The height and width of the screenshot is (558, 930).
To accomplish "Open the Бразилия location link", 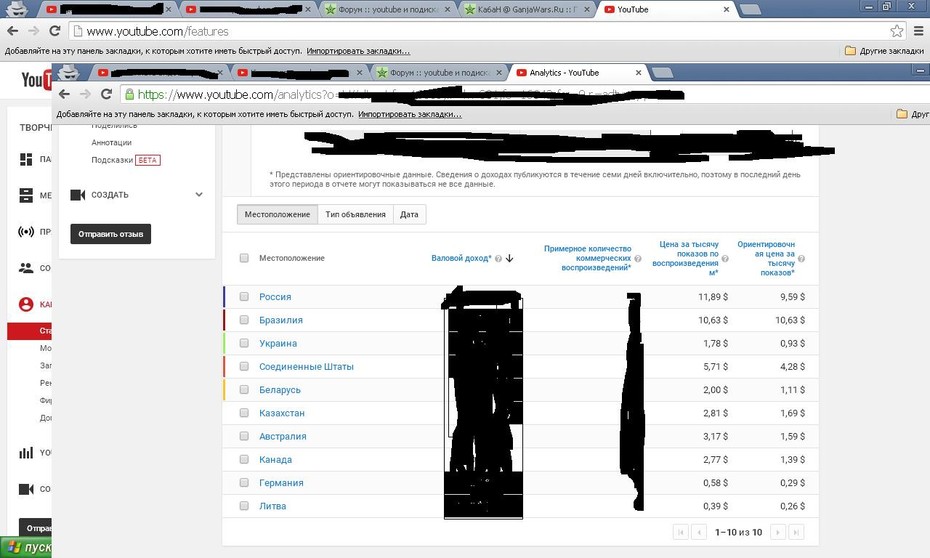I will [281, 320].
